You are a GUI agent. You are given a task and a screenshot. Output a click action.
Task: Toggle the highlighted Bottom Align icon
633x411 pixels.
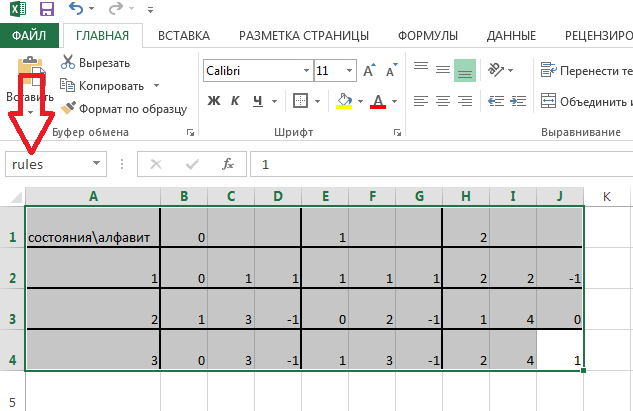pos(465,70)
